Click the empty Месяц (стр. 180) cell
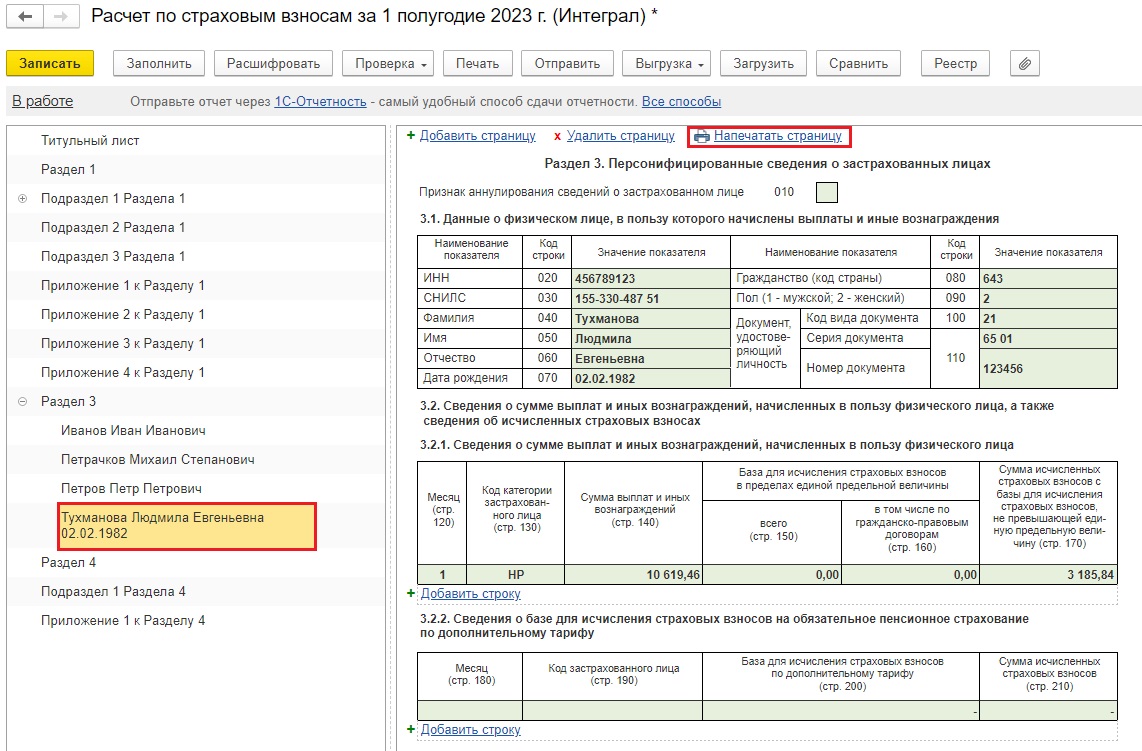Screen dimensions: 1142x751 coord(470,710)
